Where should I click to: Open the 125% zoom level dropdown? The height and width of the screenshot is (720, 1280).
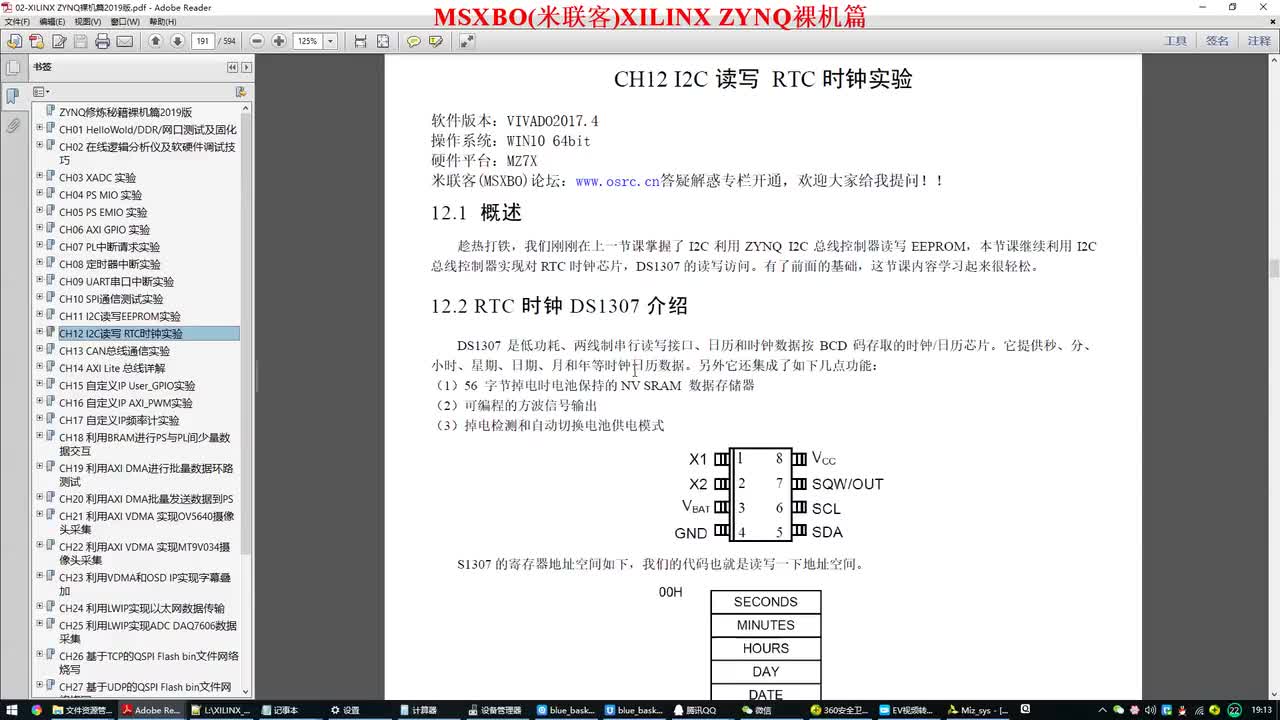[x=331, y=41]
